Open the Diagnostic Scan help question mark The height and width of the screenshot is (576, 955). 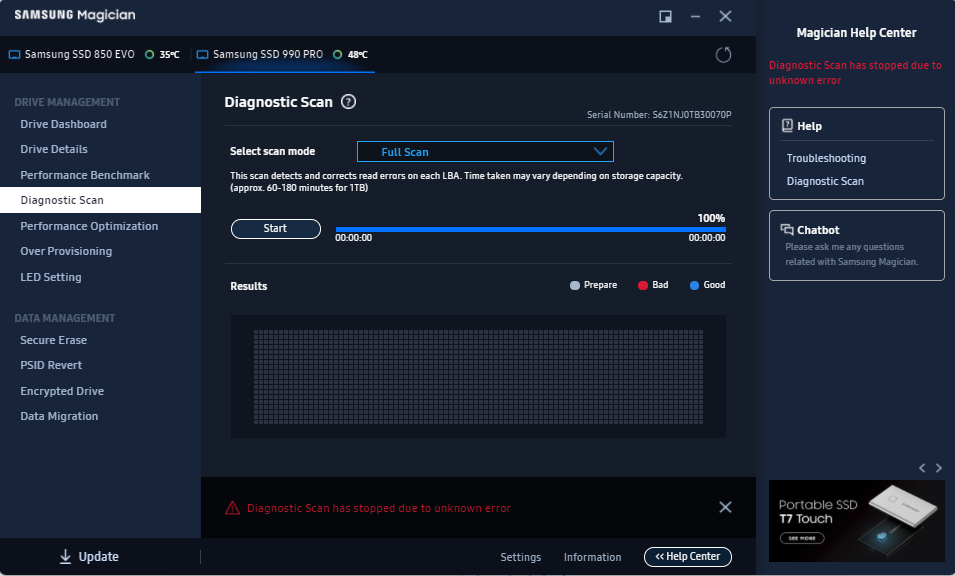[x=348, y=102]
